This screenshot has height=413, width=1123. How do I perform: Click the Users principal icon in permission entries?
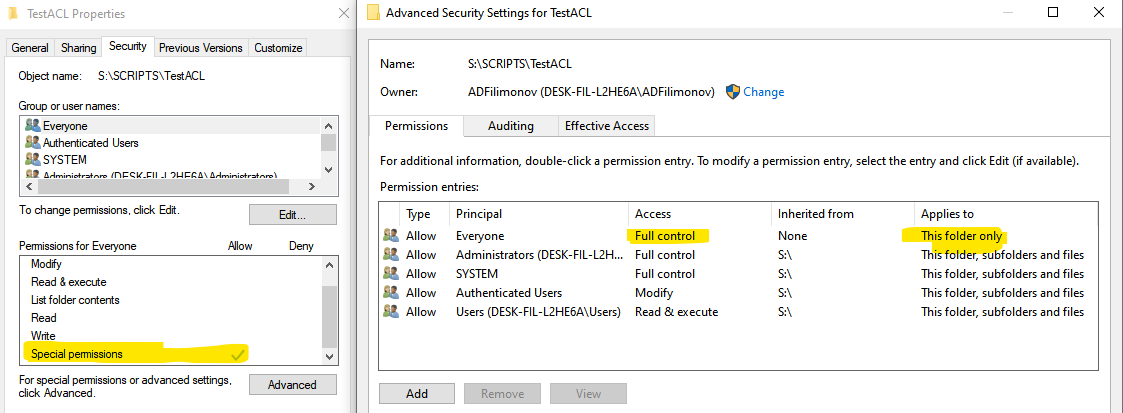click(390, 311)
